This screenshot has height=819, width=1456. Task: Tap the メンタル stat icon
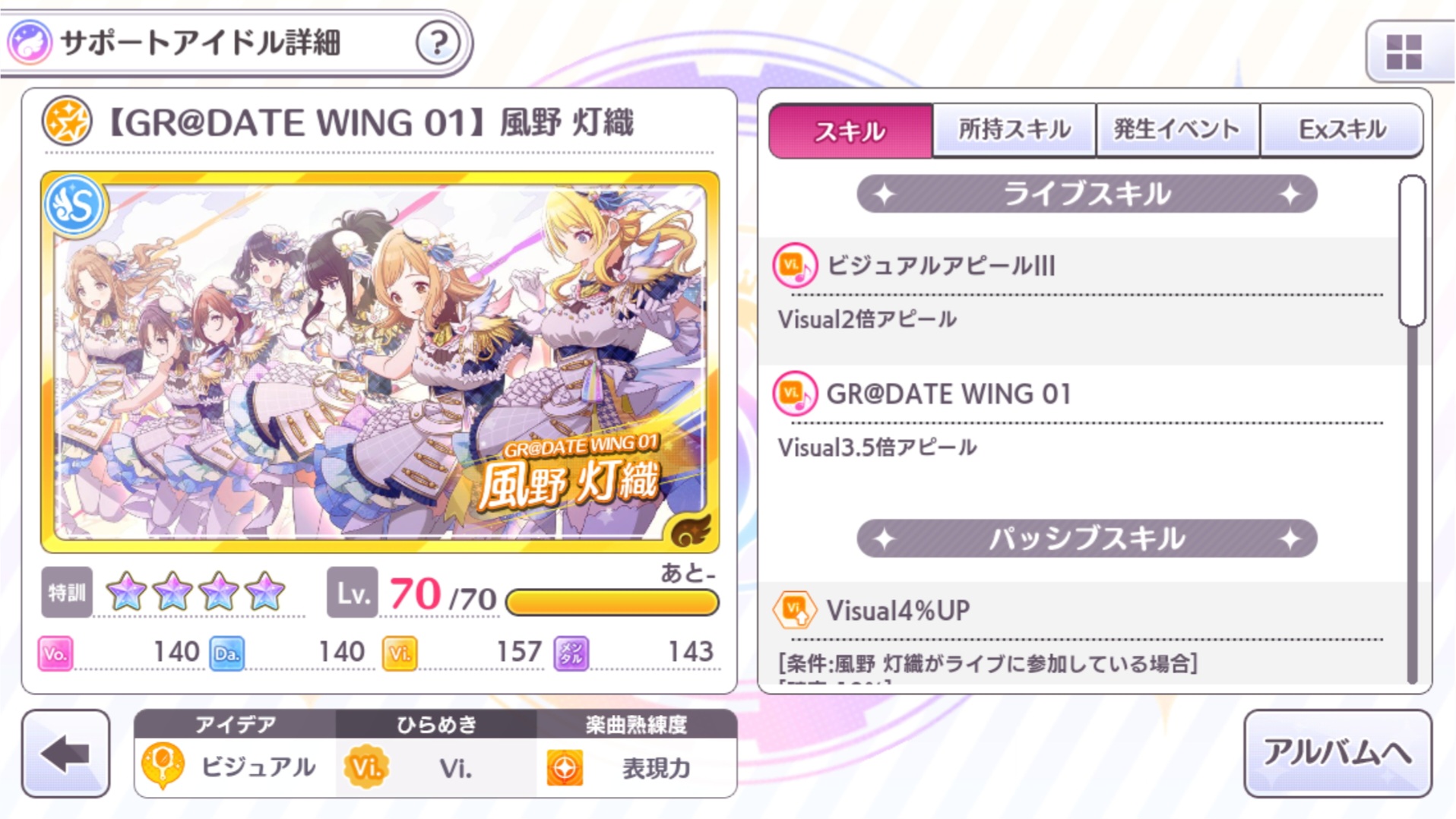[x=571, y=653]
